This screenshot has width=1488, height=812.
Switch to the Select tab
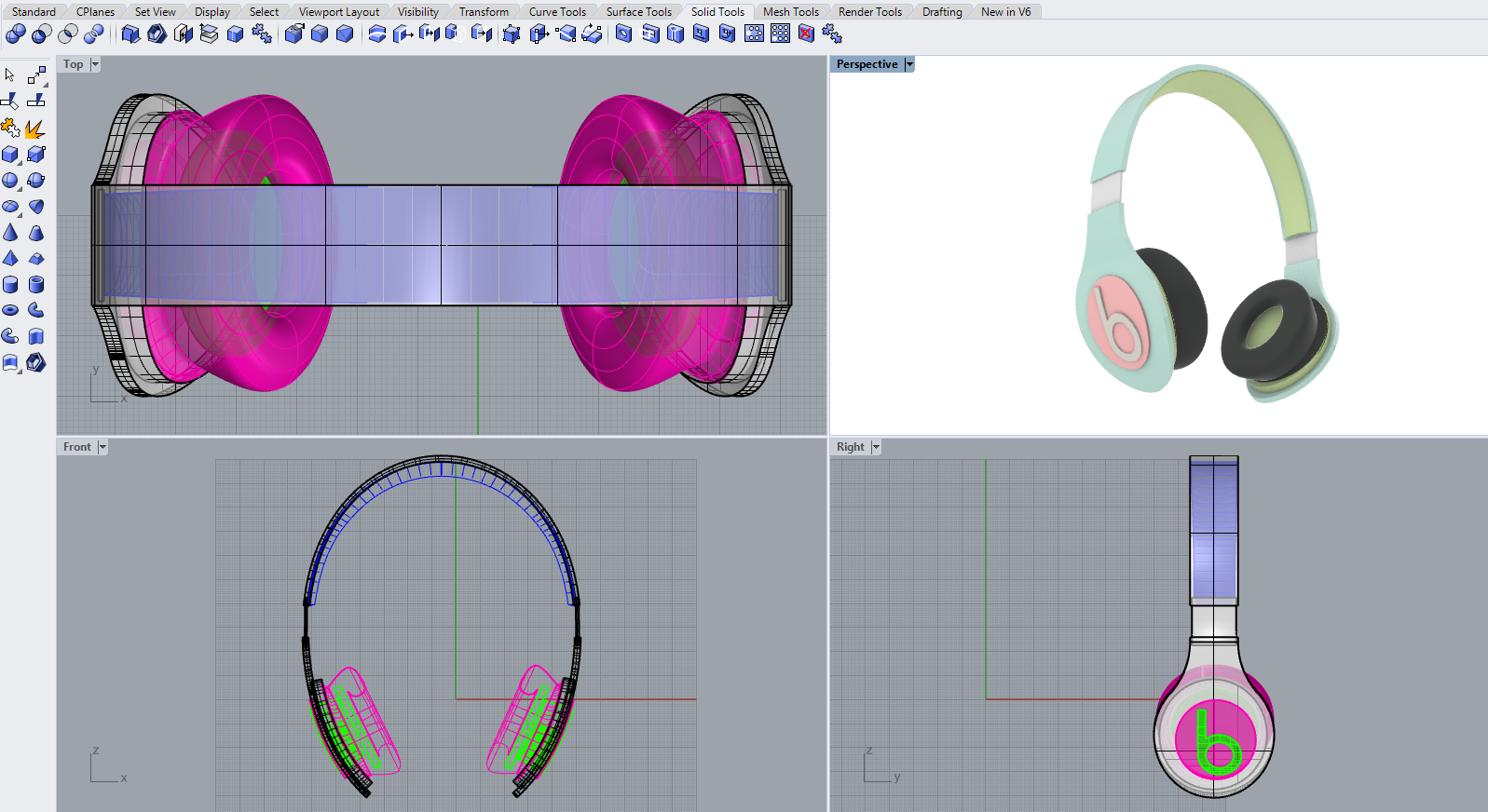(264, 12)
